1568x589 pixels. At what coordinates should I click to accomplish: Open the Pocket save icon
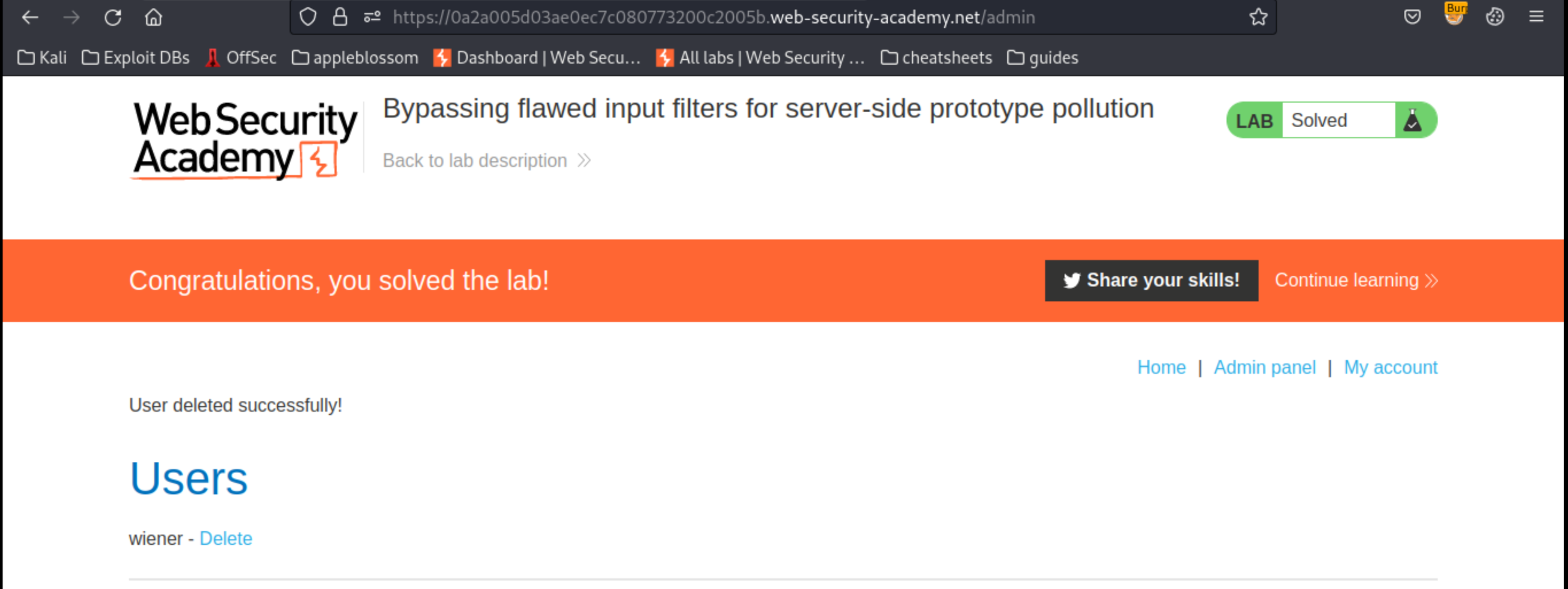(x=1412, y=17)
